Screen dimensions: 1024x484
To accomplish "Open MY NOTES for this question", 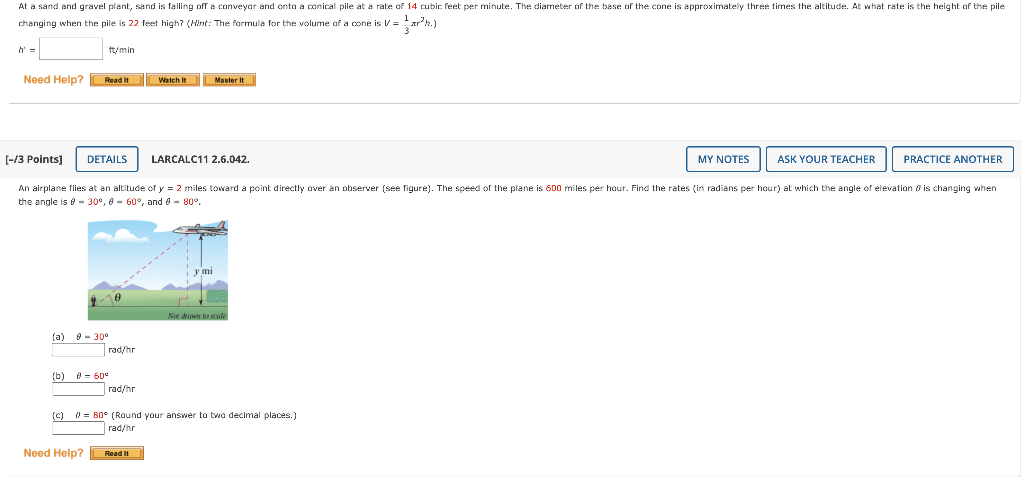I will click(724, 159).
